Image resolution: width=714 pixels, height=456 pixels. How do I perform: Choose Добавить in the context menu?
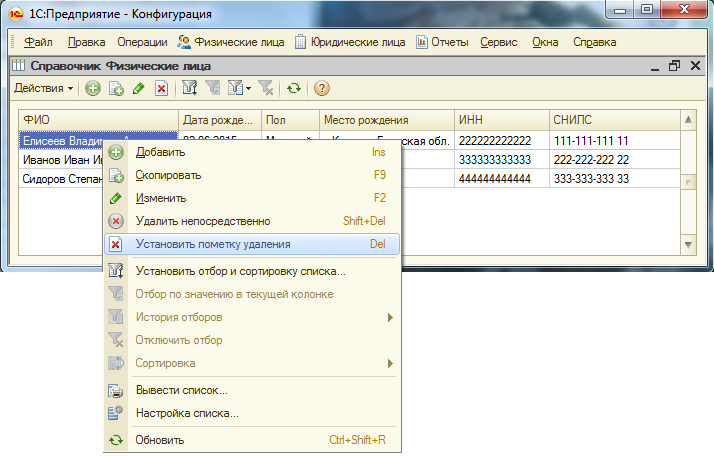point(252,152)
